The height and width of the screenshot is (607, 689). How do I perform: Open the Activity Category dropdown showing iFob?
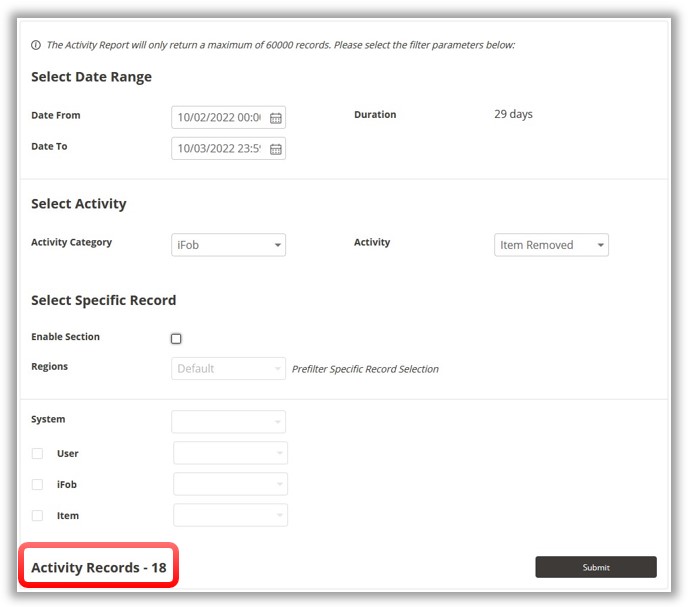click(x=228, y=245)
